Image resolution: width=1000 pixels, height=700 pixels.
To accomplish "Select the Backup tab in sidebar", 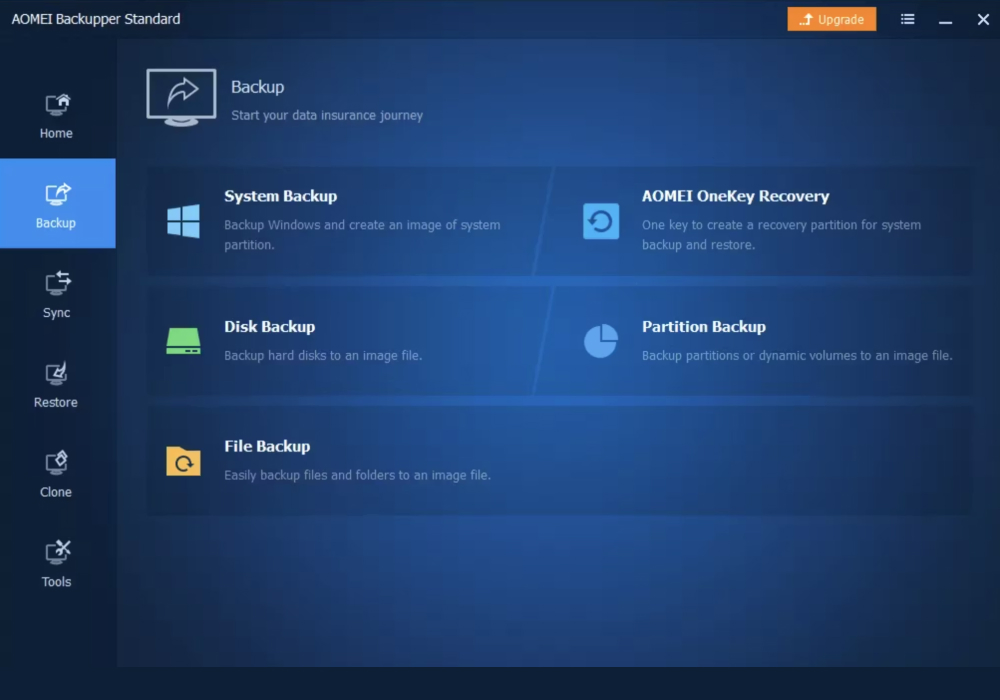I will [x=57, y=204].
